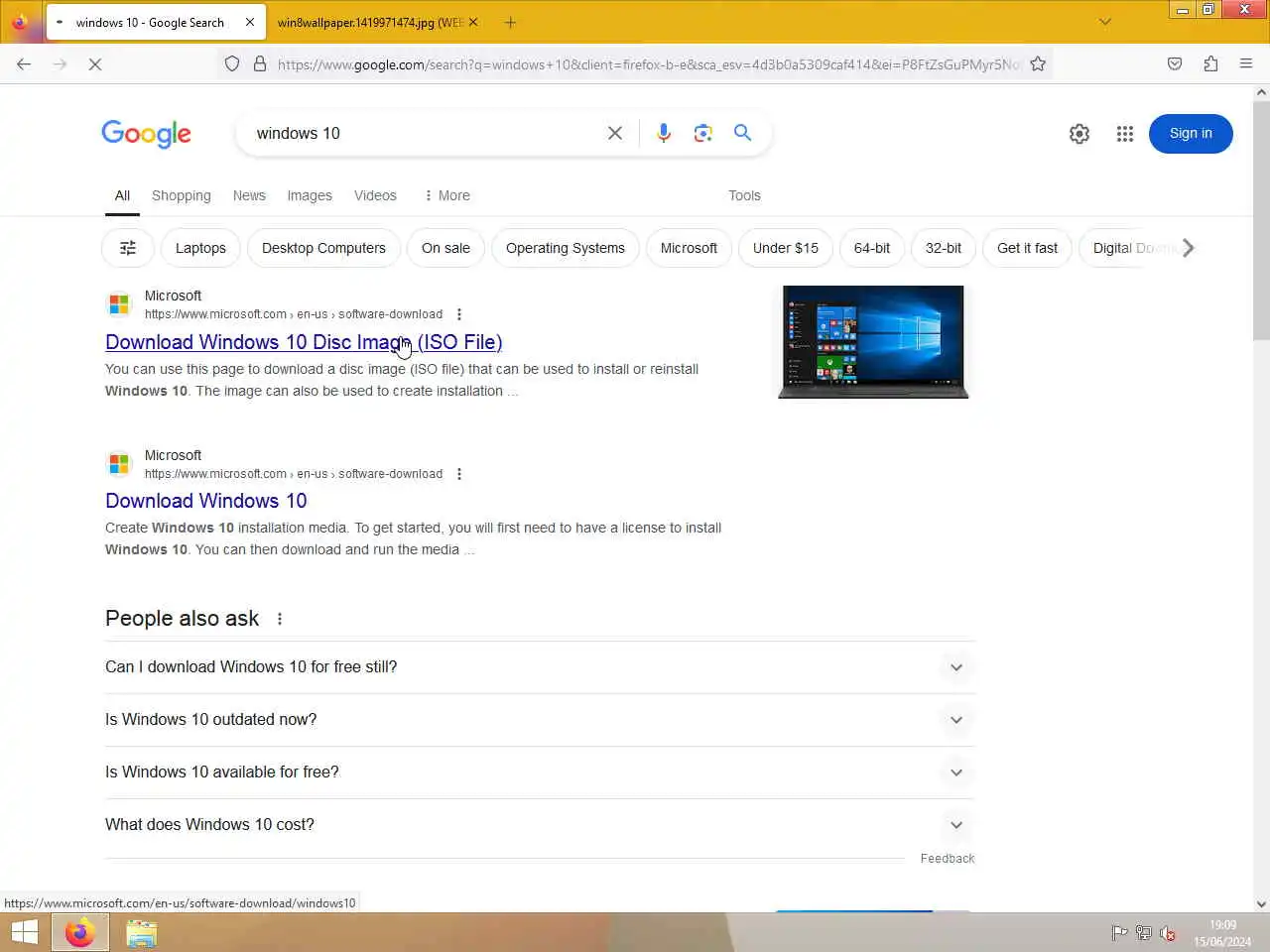The width and height of the screenshot is (1270, 952).
Task: Click the Firefox taskbar icon
Action: [x=80, y=932]
